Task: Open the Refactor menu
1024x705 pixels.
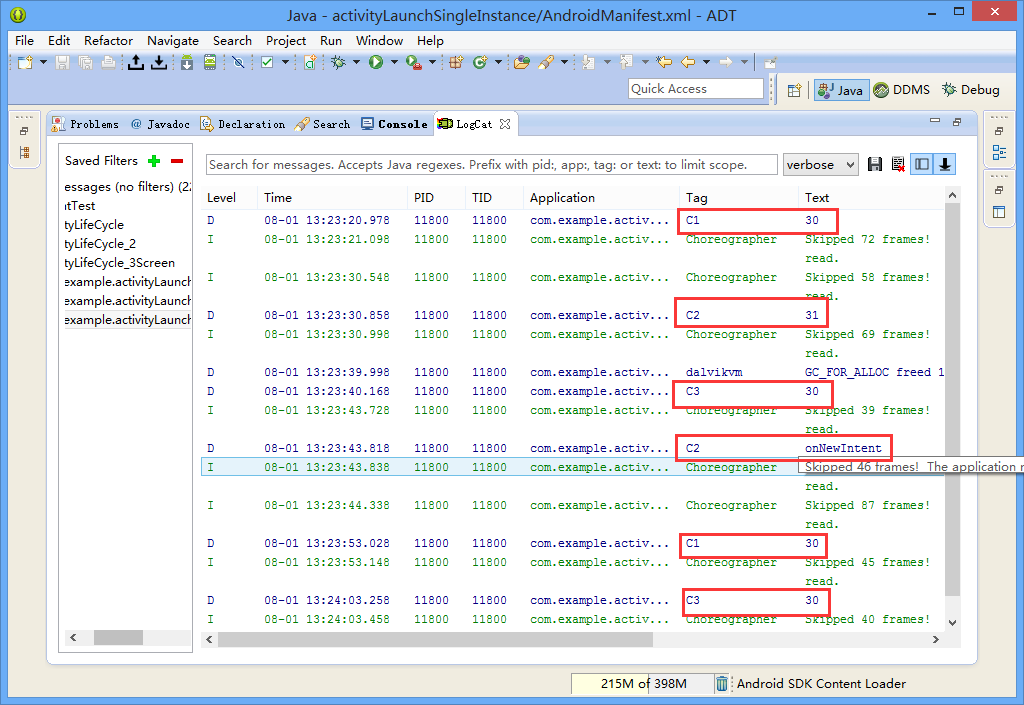Action: (108, 40)
